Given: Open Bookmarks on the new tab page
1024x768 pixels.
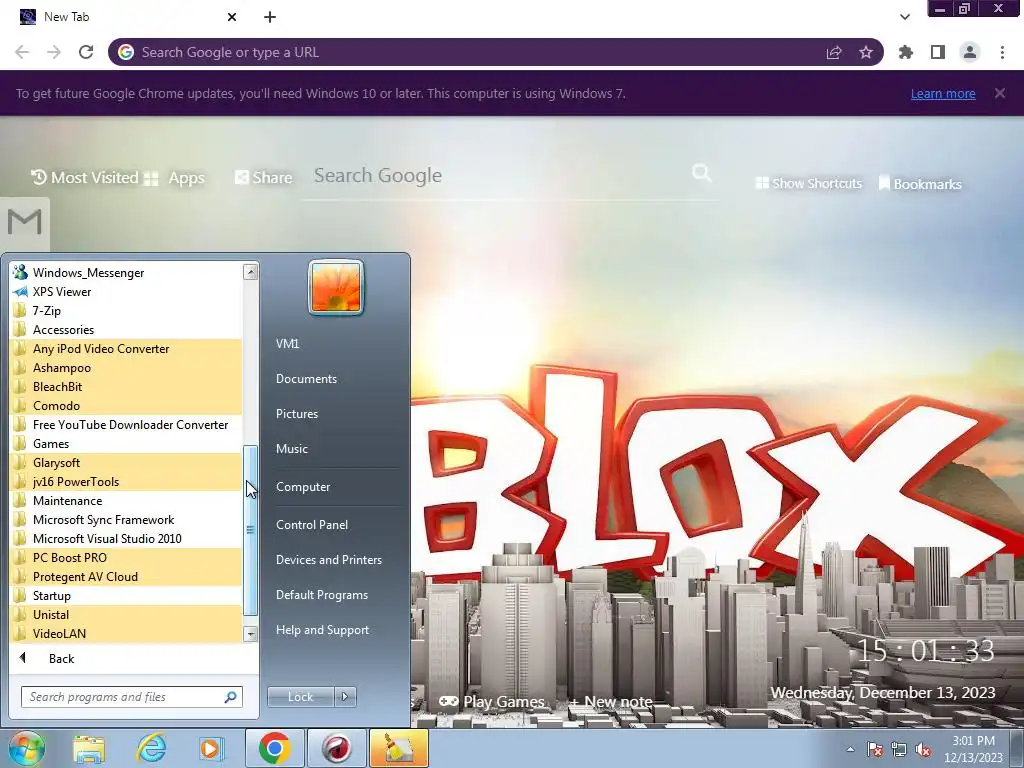Looking at the screenshot, I should tap(920, 184).
